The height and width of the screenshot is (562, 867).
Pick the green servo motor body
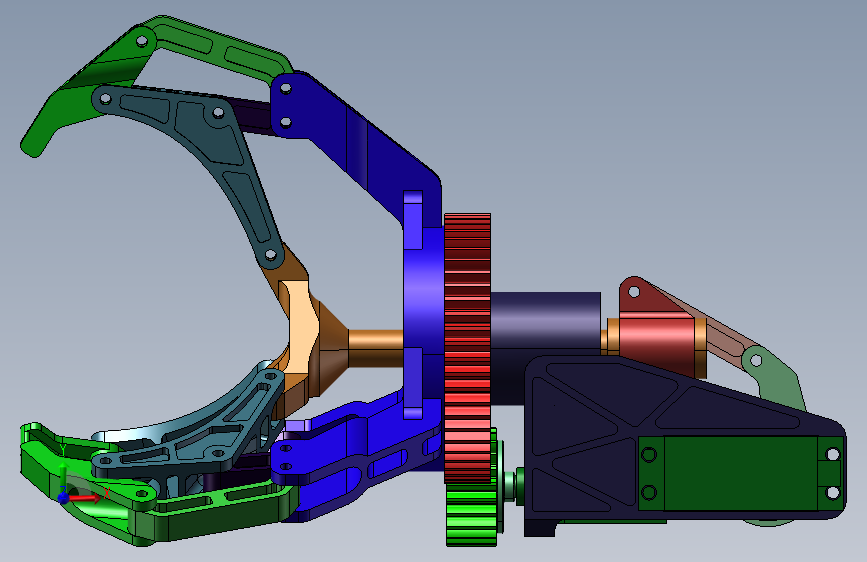741,473
